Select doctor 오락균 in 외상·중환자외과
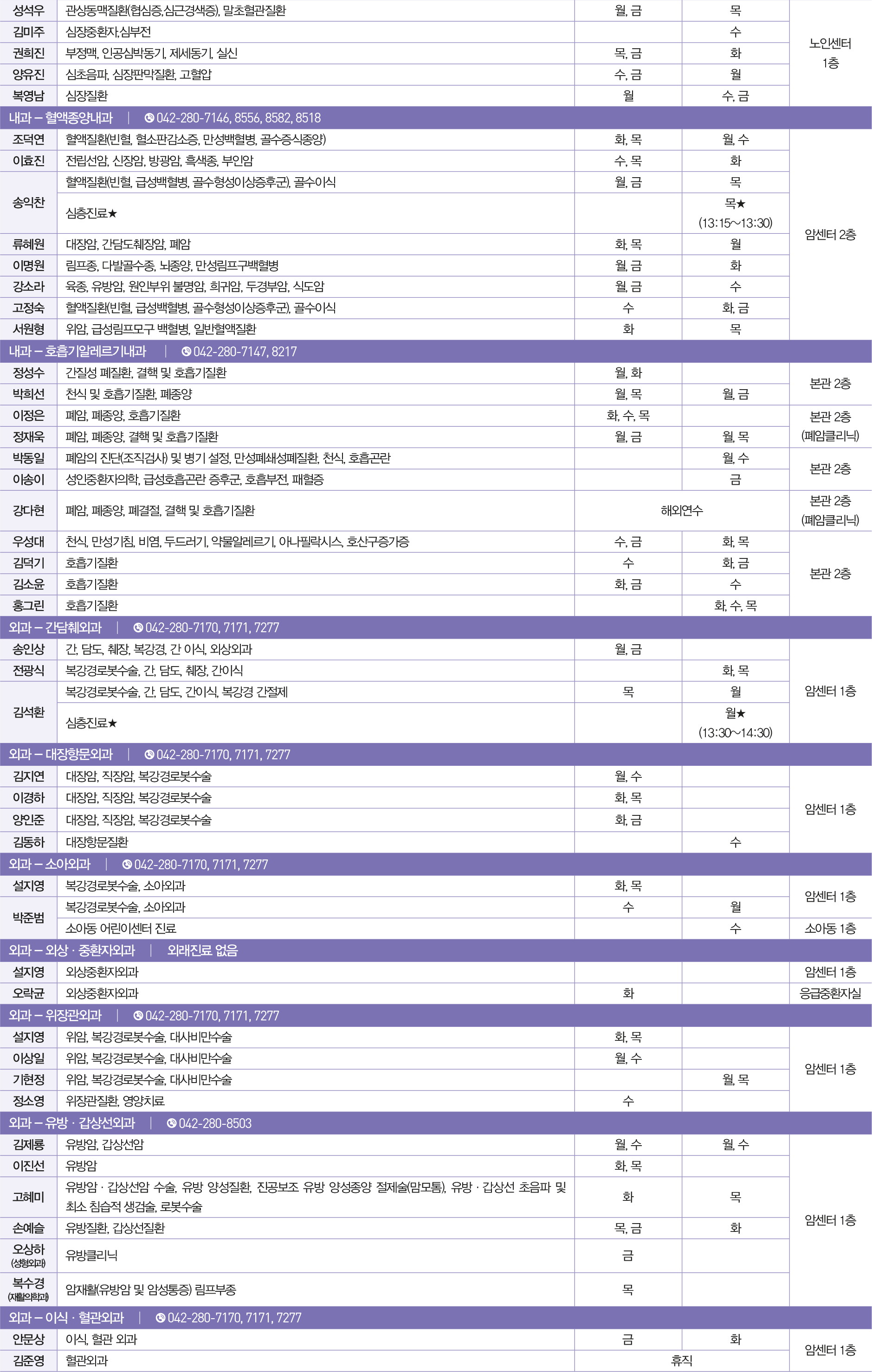Viewport: 872px width, 1372px height. coord(28,993)
